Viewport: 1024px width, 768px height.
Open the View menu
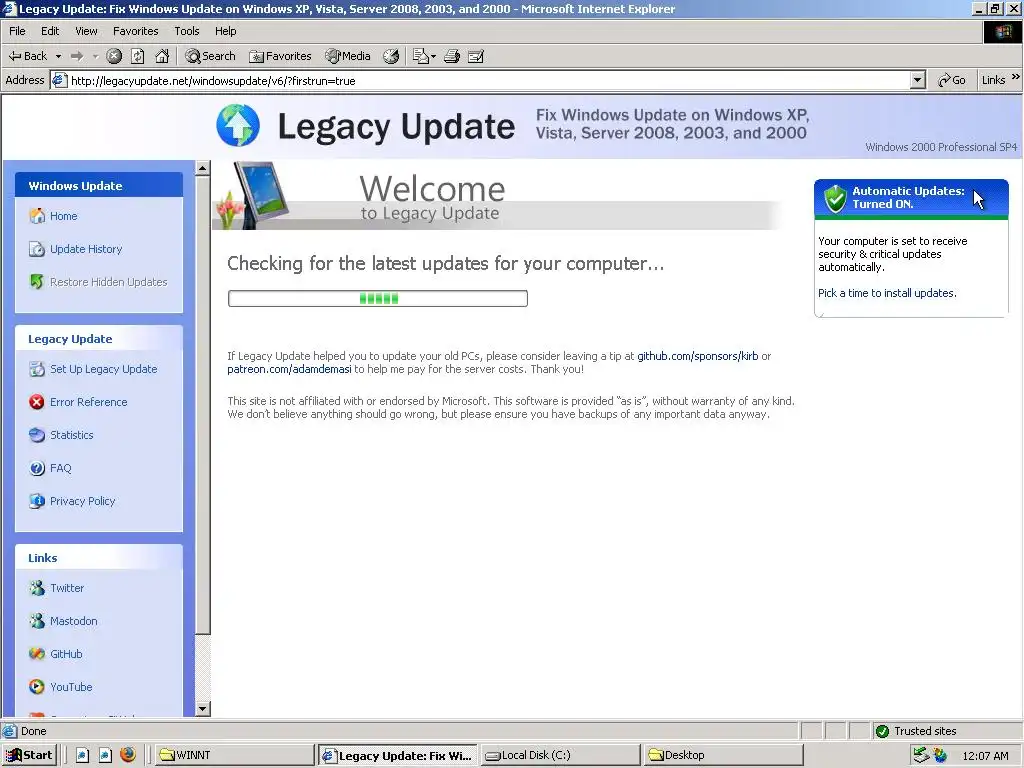pos(86,31)
